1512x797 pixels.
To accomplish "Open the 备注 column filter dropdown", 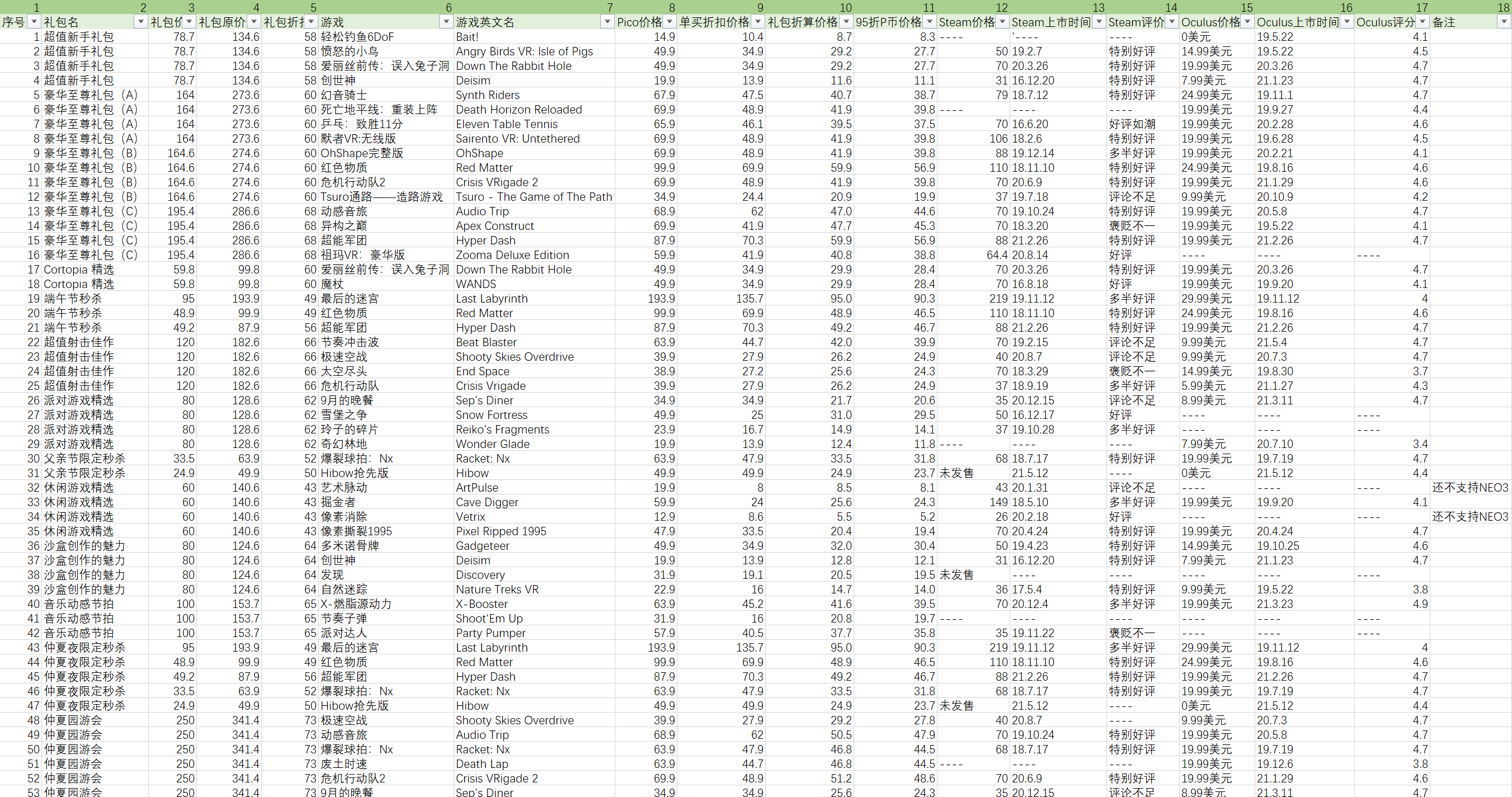I will 1503,22.
